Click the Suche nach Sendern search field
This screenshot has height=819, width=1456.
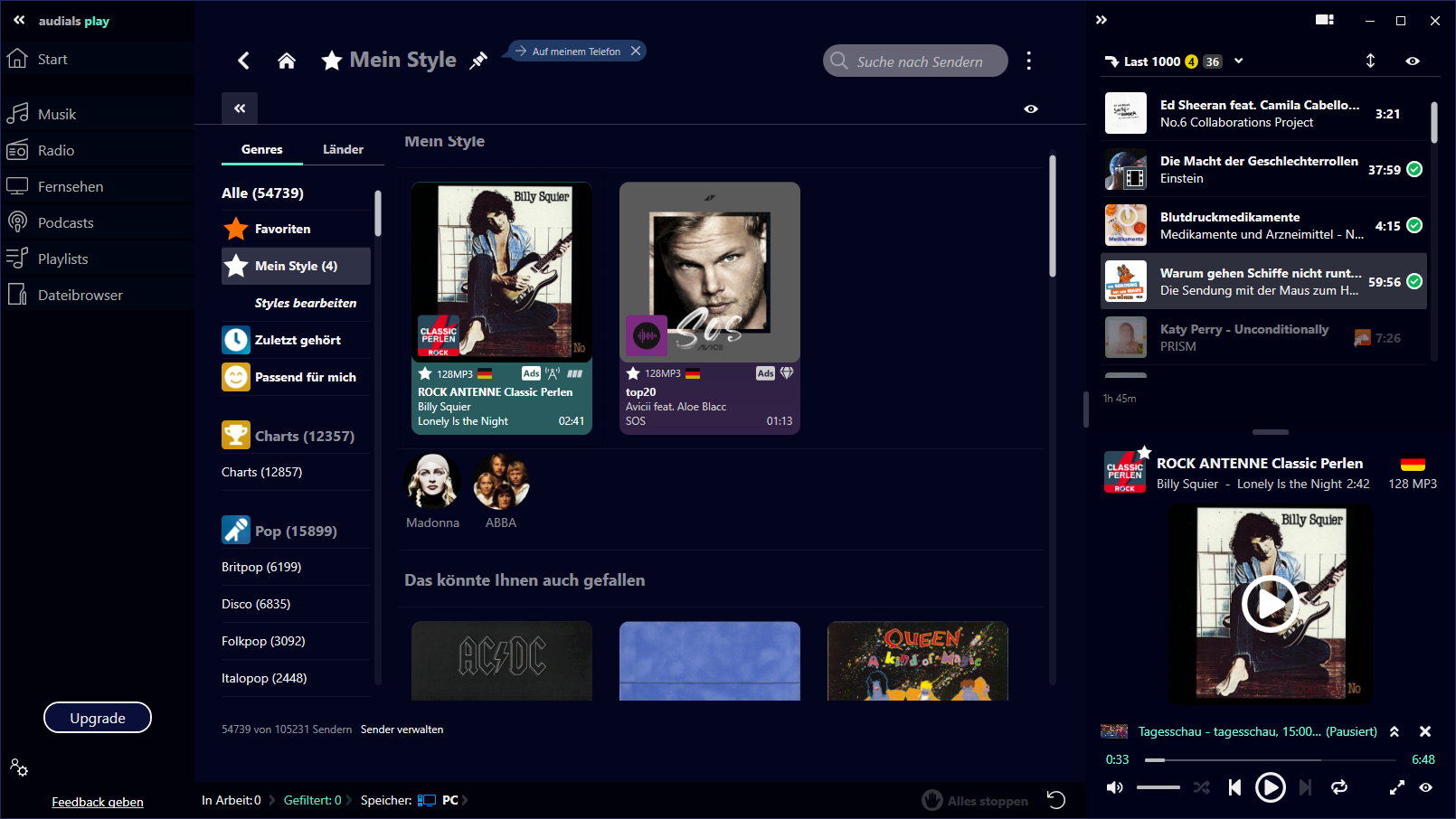coord(915,61)
